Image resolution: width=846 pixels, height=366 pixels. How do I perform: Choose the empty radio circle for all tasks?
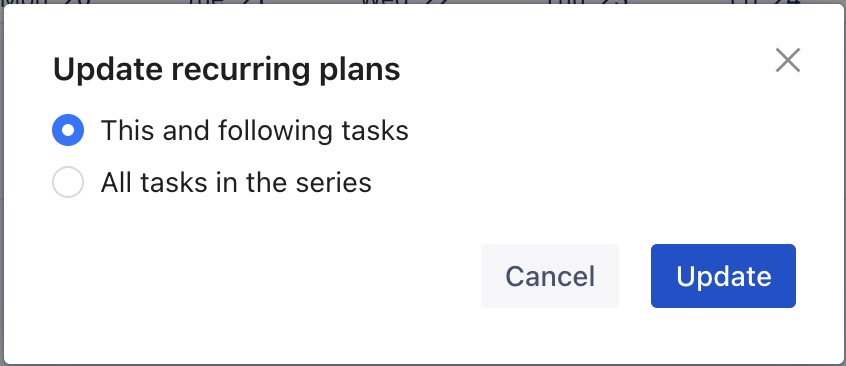pos(68,182)
